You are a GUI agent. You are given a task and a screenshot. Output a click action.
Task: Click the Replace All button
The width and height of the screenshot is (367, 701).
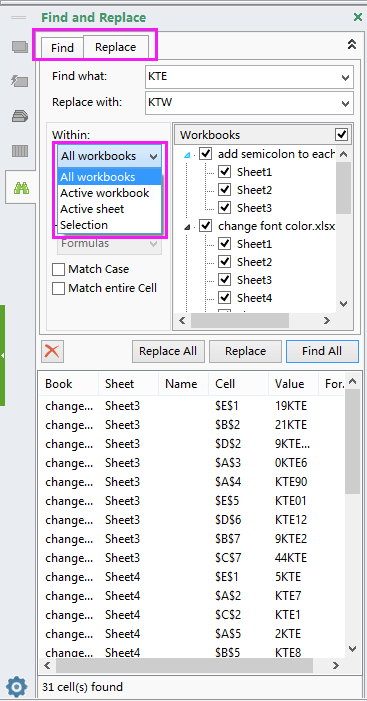tap(168, 351)
